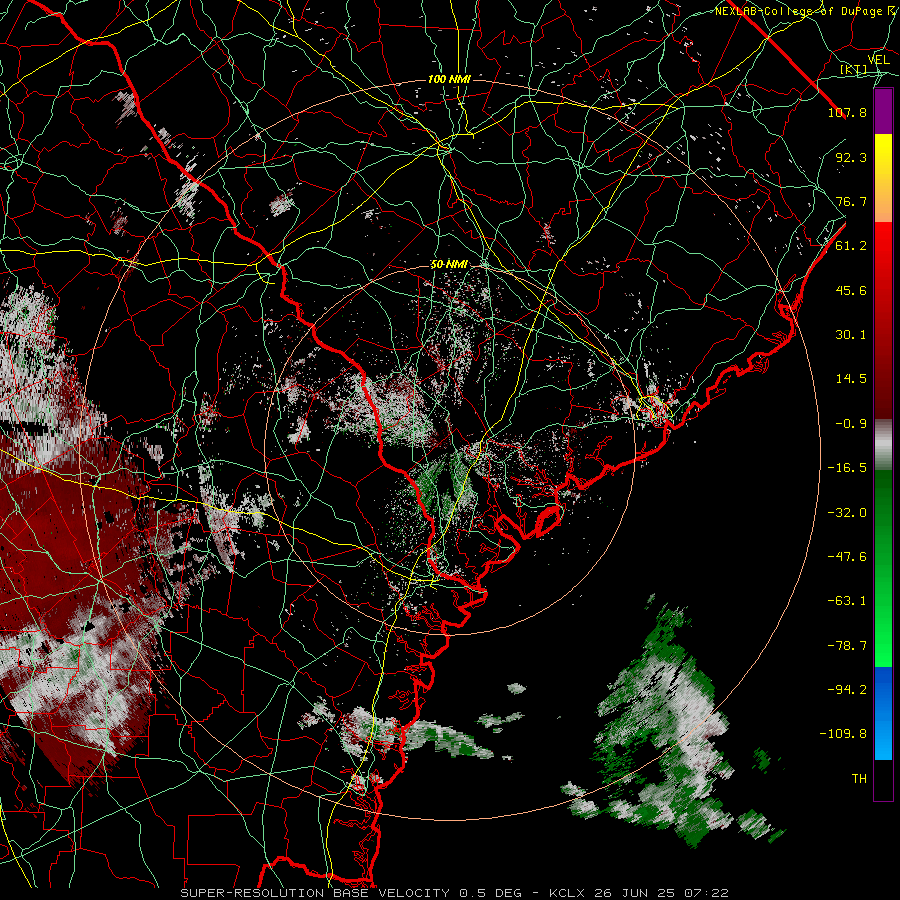Image resolution: width=900 pixels, height=900 pixels.
Task: Click the -47.6 velocity scale value
Action: pyautogui.click(x=847, y=557)
